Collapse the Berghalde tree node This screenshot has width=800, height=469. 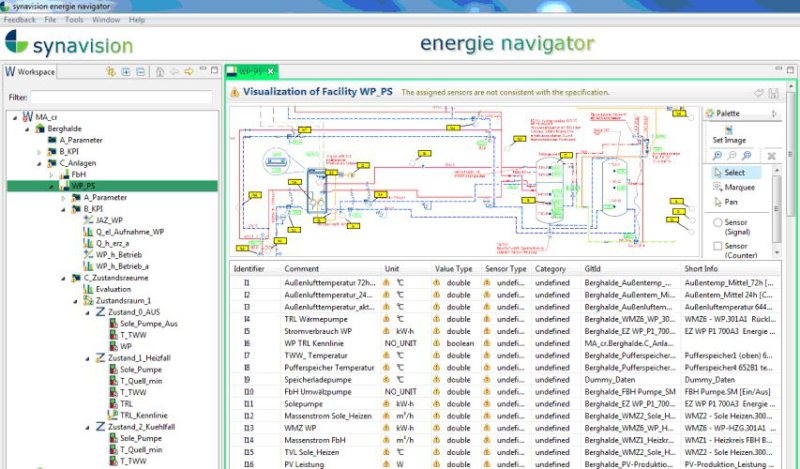point(27,129)
